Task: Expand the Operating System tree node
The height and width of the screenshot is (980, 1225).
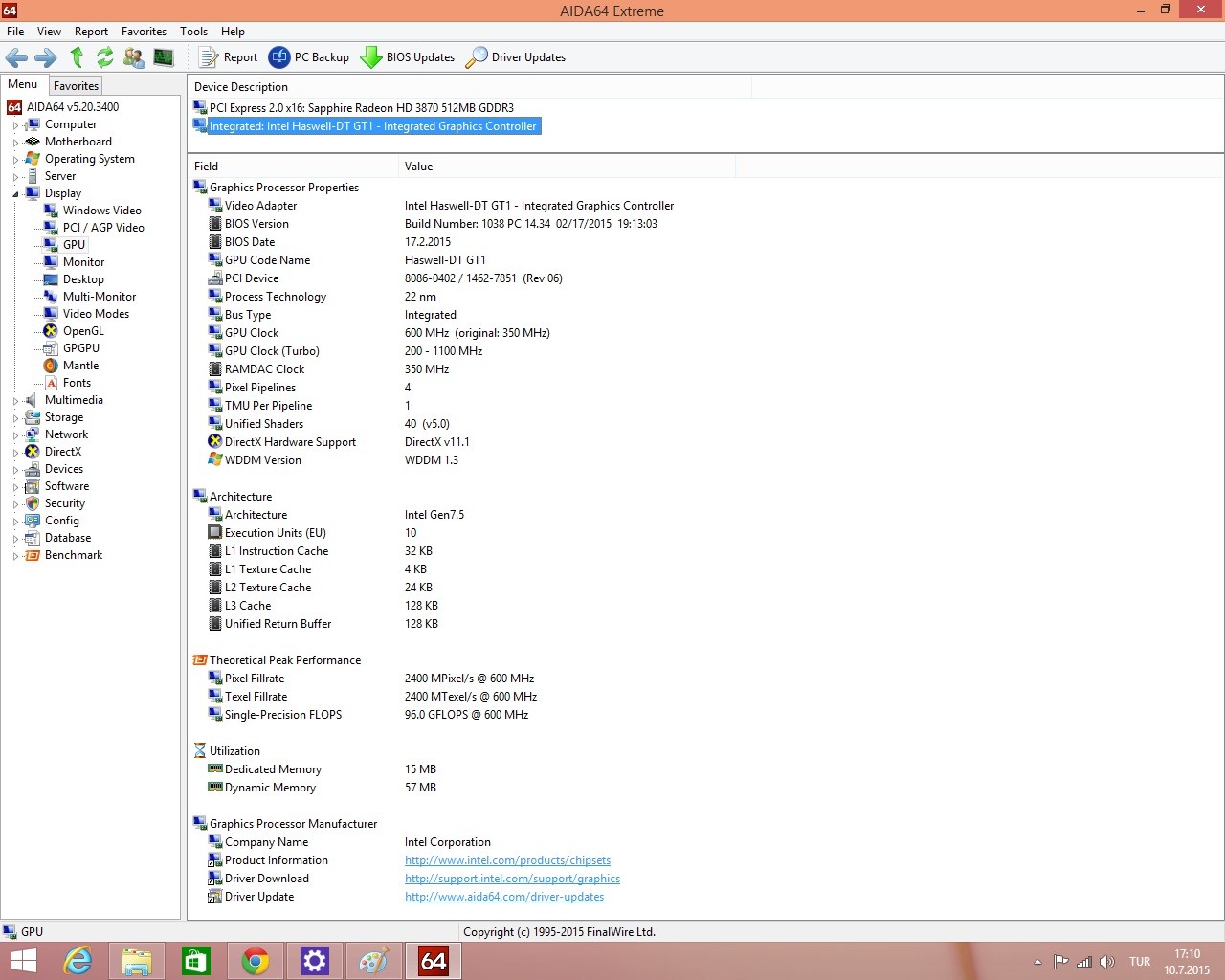Action: click(15, 160)
